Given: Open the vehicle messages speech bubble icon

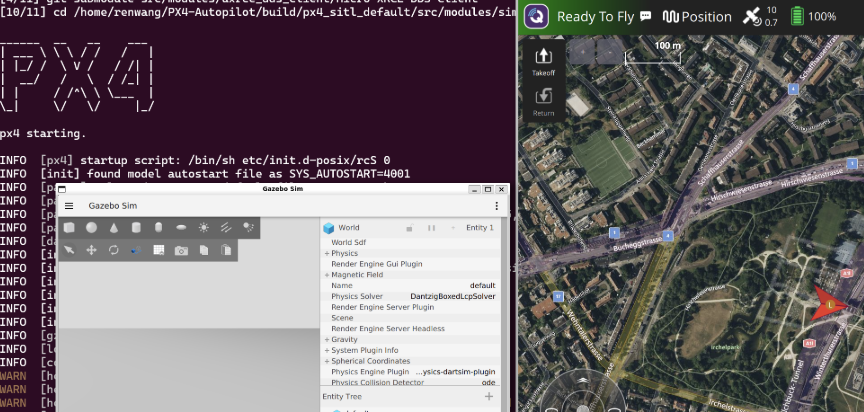Looking at the screenshot, I should click(x=645, y=17).
